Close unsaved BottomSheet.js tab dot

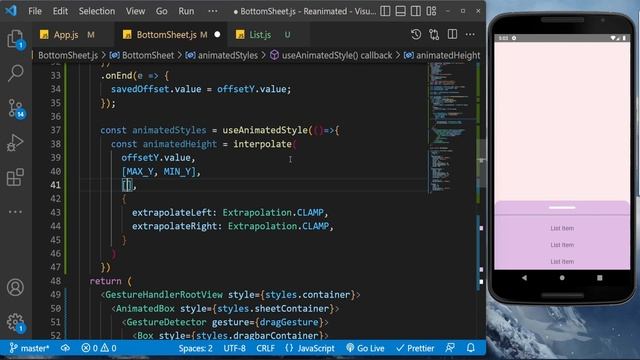[217, 35]
